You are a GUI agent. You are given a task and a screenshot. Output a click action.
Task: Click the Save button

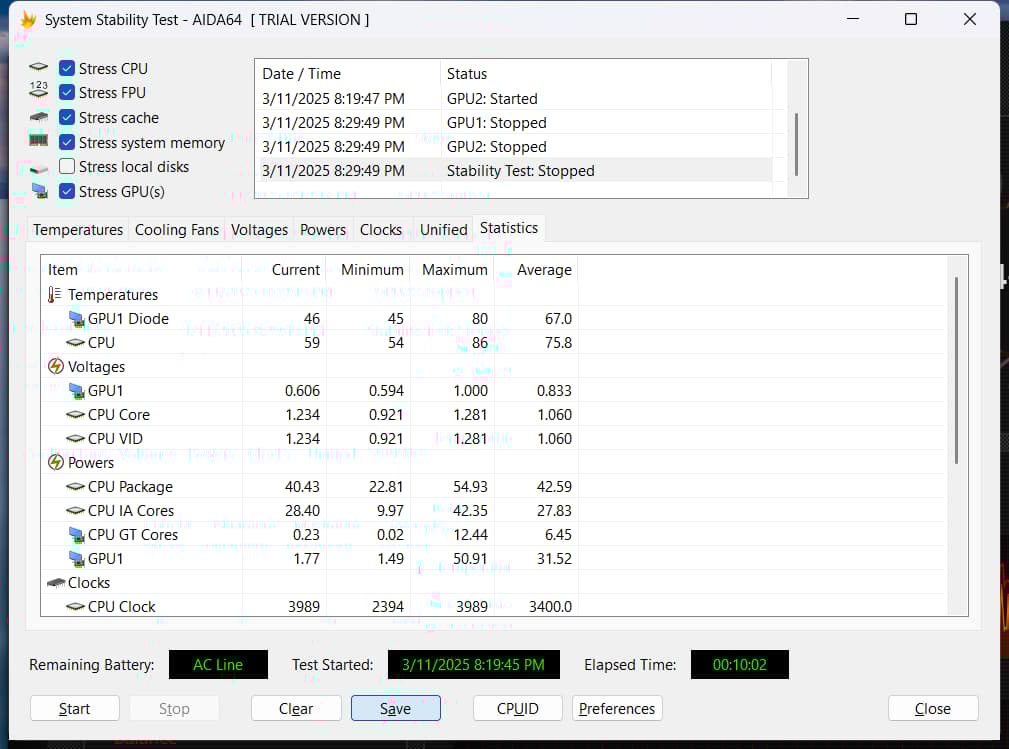pos(395,709)
